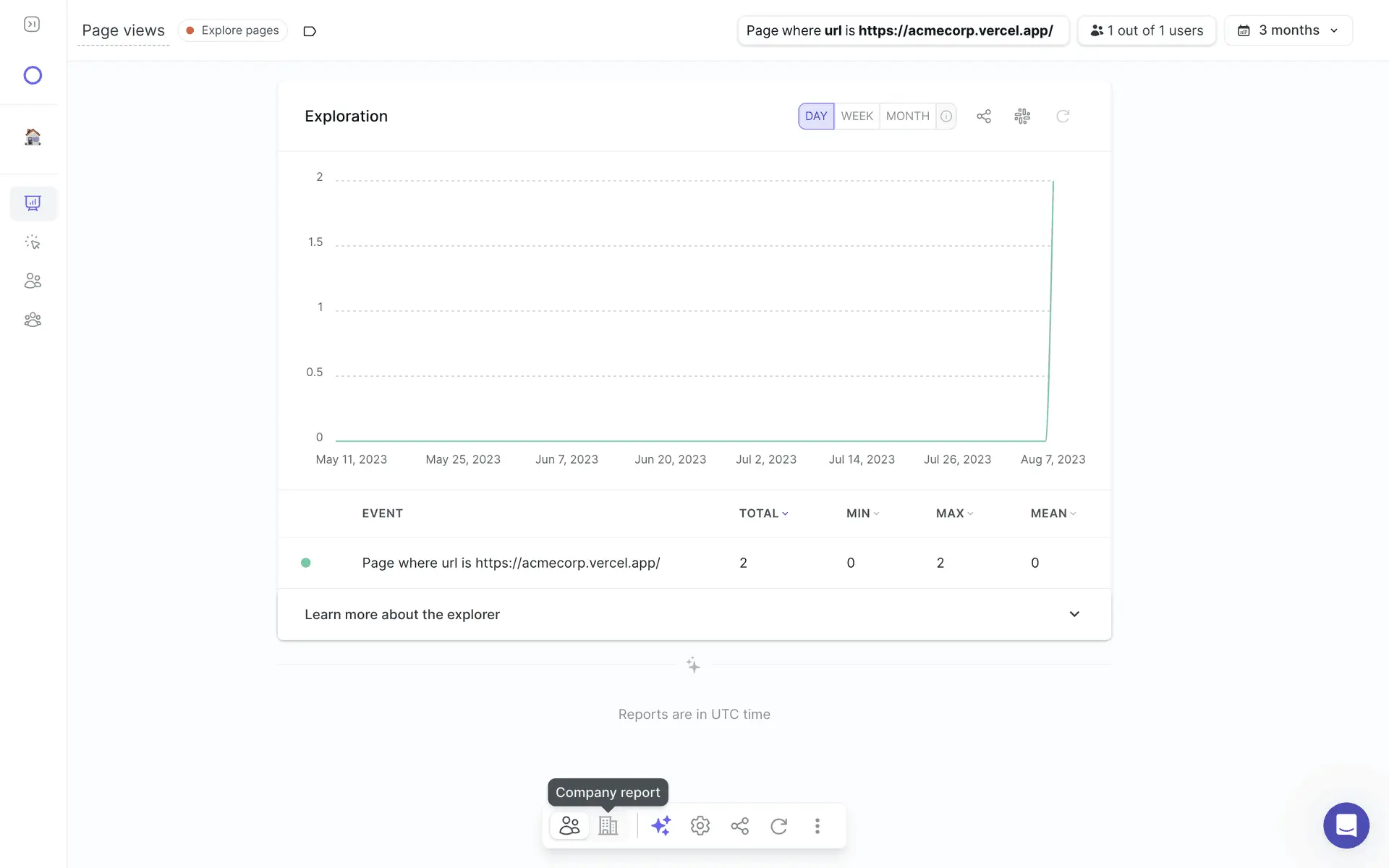
Task: Click the Slack icon in Exploration header
Action: pyautogui.click(x=1022, y=116)
